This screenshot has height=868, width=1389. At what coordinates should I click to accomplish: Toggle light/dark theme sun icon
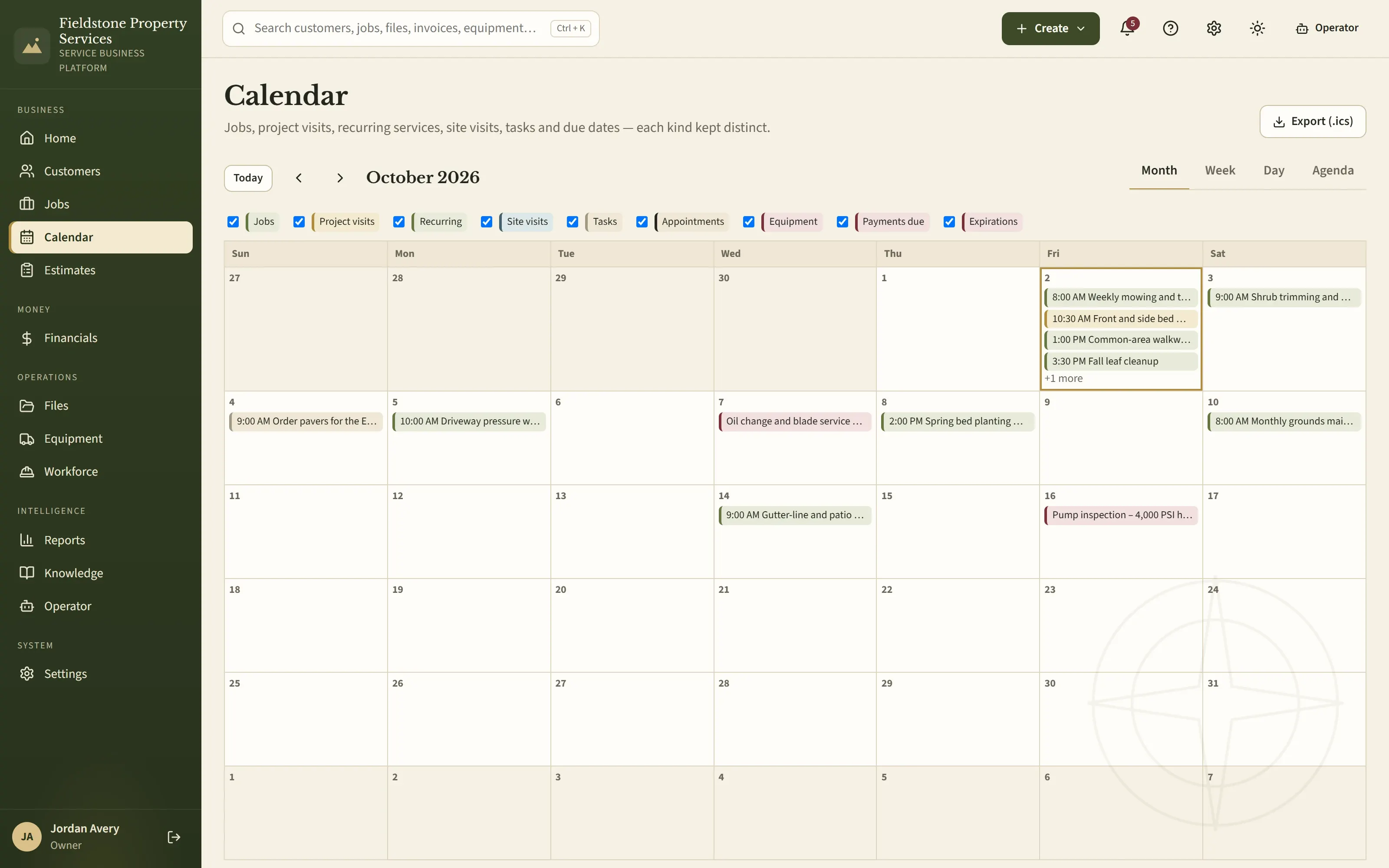1257,28
